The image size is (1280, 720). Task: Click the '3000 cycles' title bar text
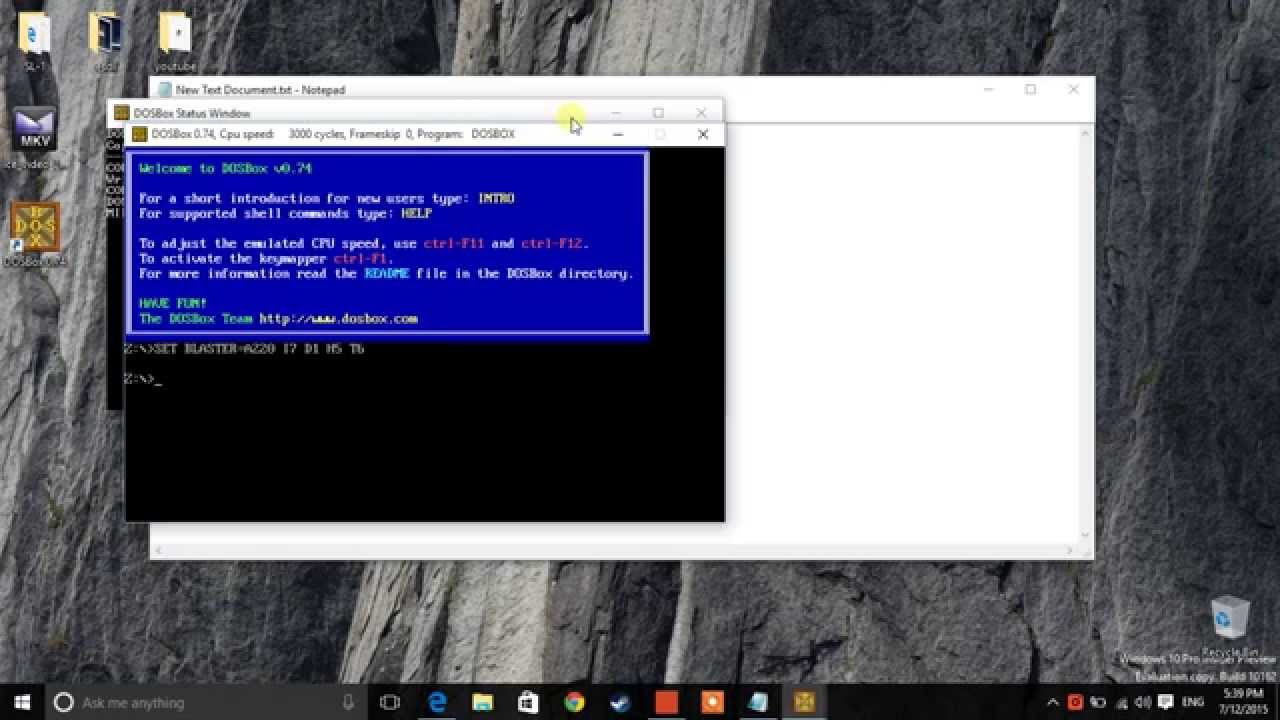point(315,134)
